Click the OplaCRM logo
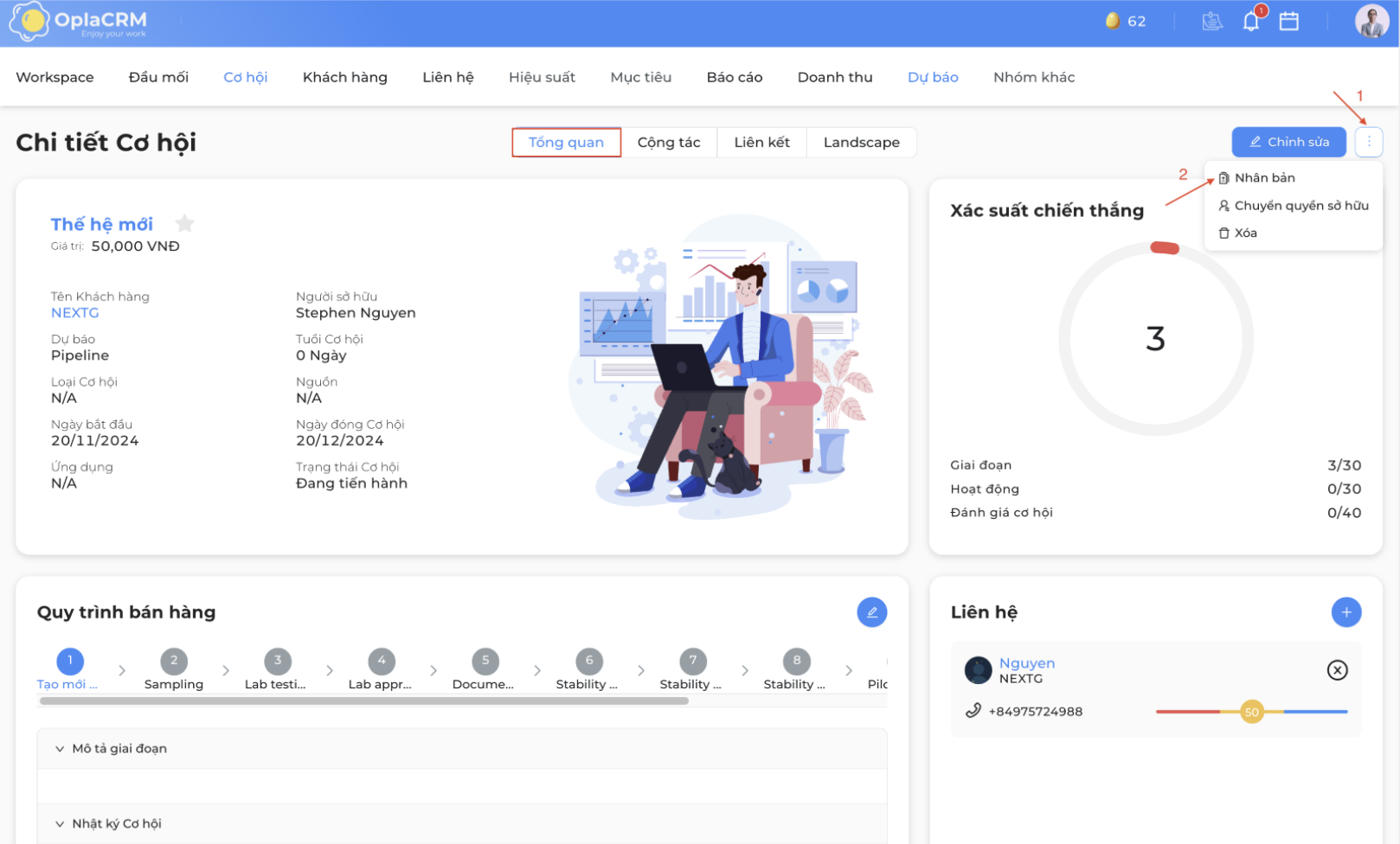 tap(79, 22)
